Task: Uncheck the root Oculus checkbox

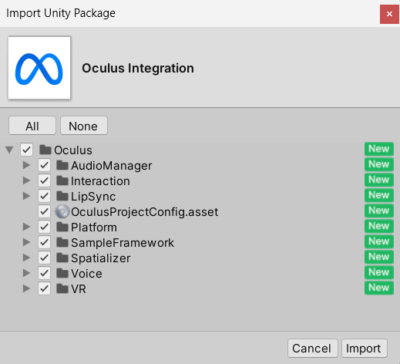Action: [x=27, y=150]
